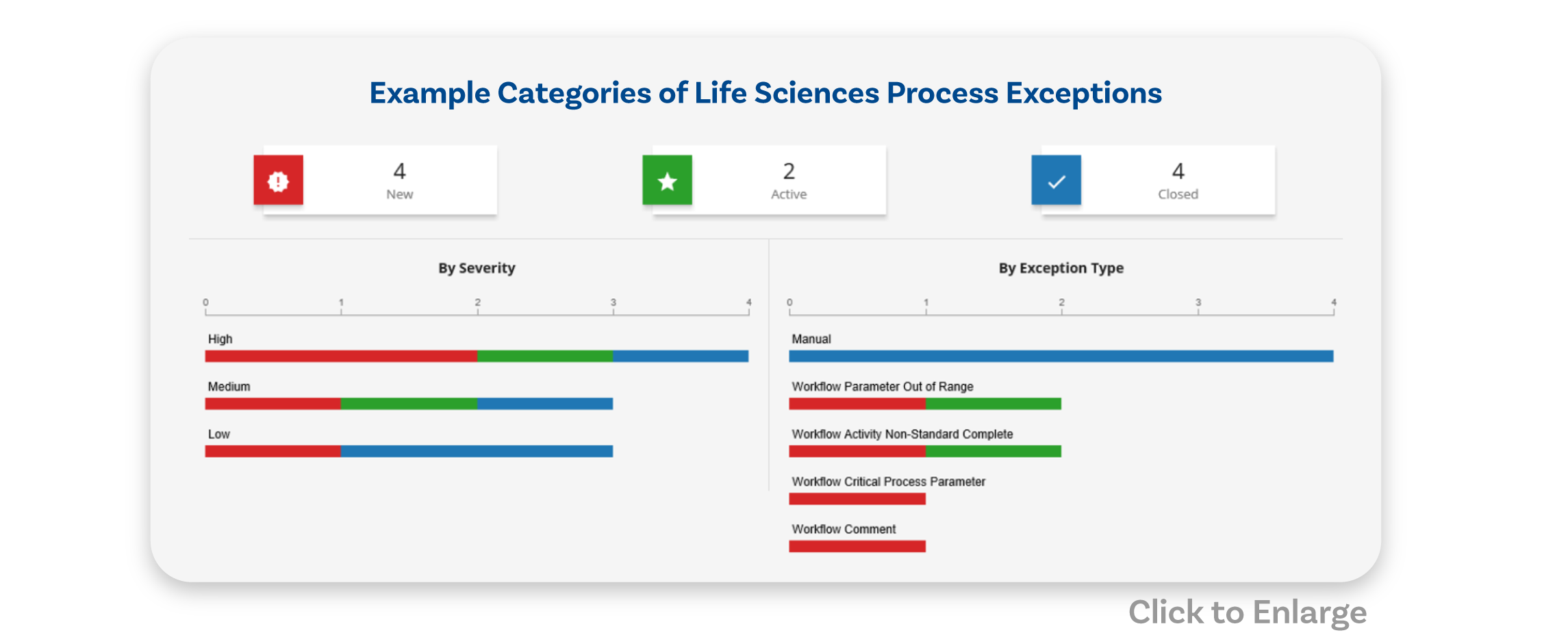Click the green Active star icon
Viewport: 1568px width, 635px height.
pos(667,181)
